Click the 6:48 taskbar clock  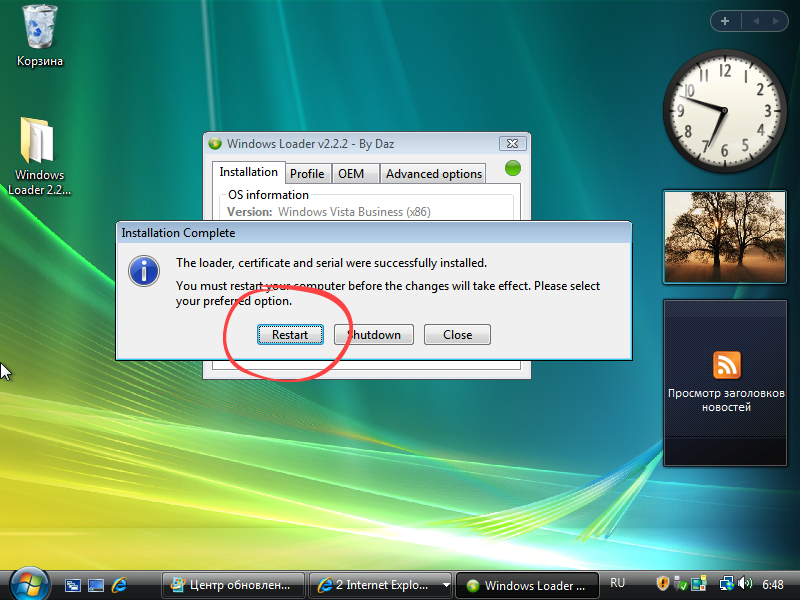pos(773,584)
